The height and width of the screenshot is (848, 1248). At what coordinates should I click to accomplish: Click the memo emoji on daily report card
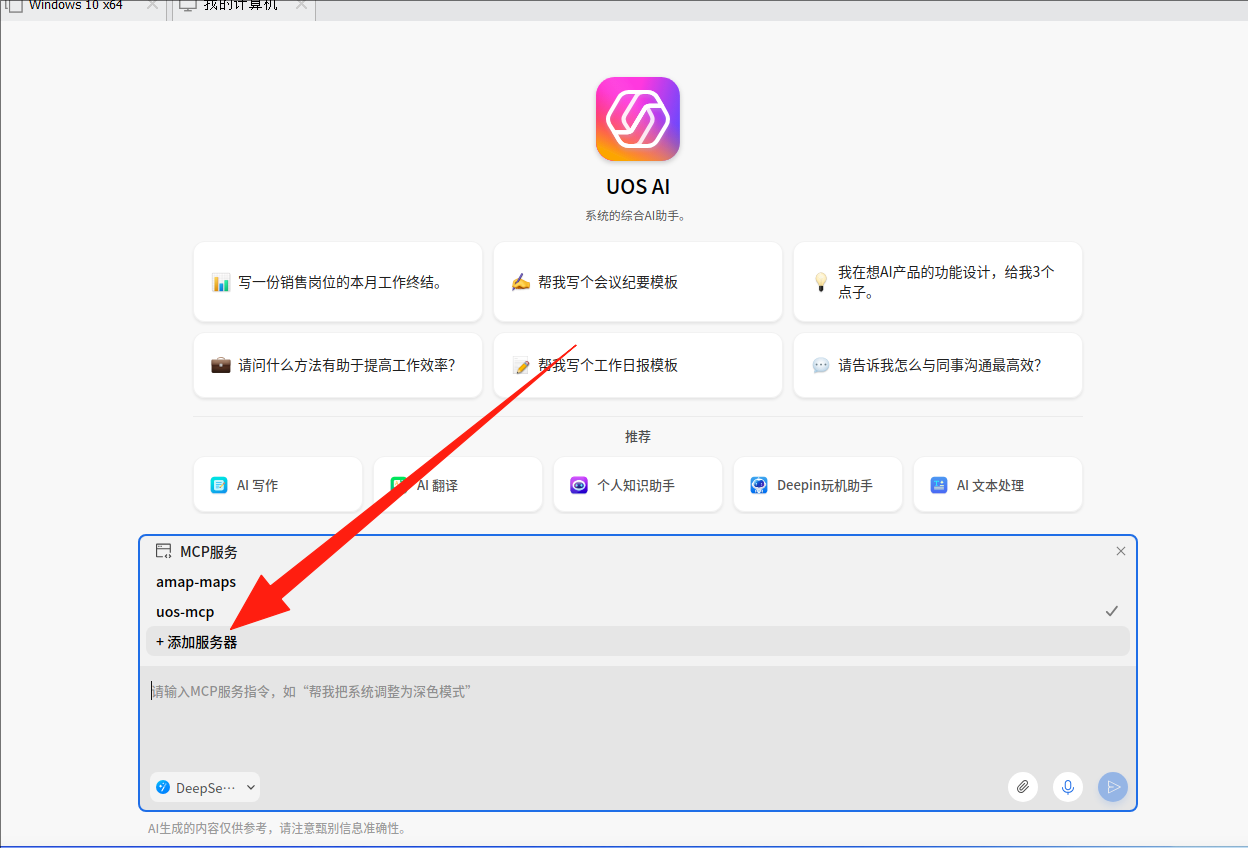tap(521, 366)
